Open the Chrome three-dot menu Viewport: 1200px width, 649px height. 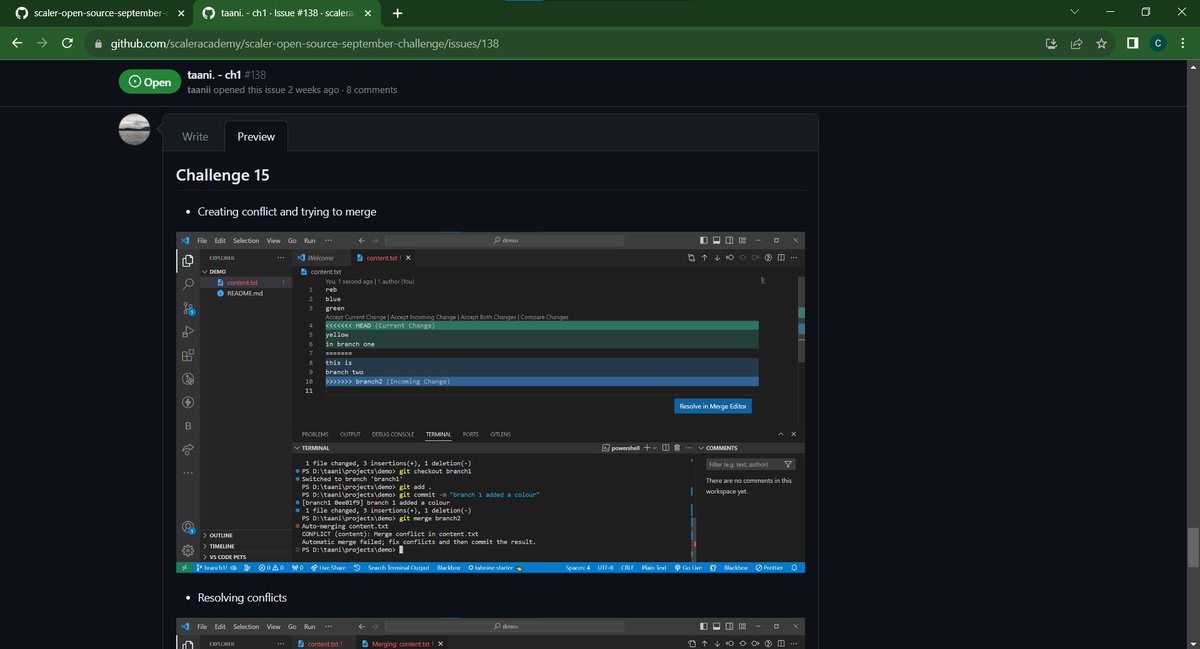click(x=1184, y=44)
